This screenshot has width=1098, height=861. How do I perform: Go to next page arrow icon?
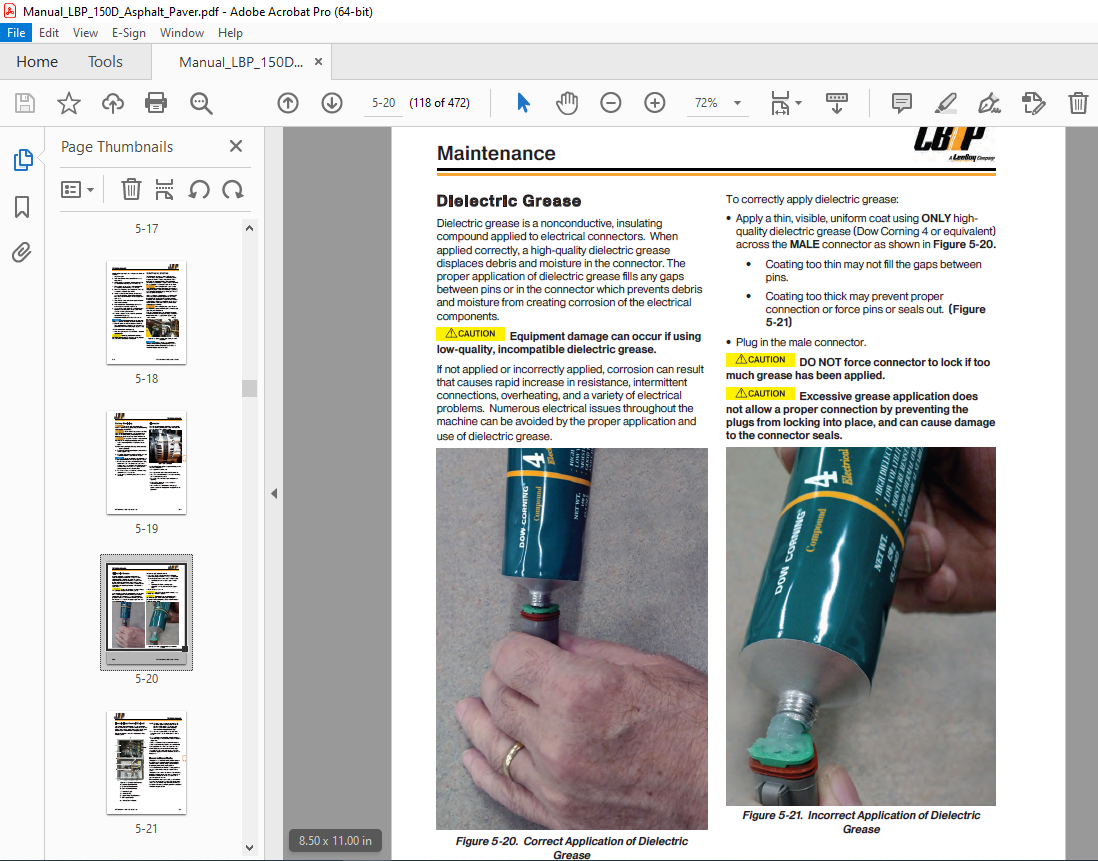click(x=332, y=104)
